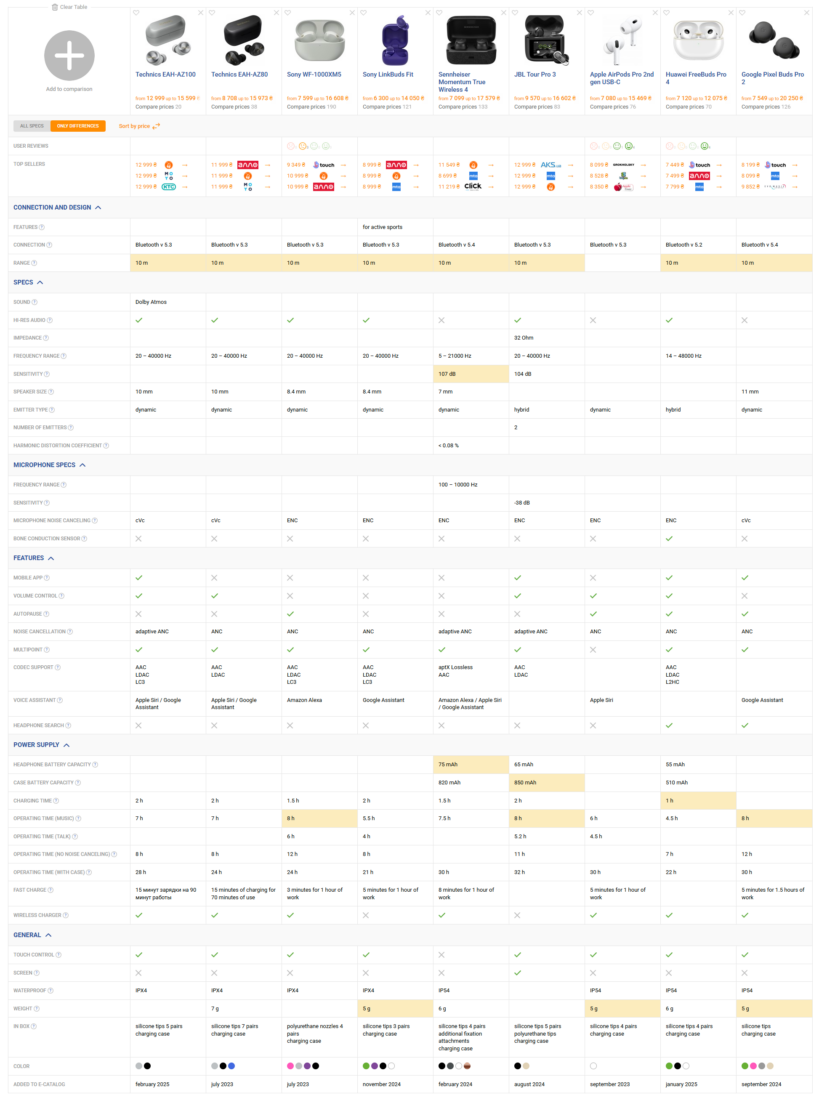Remove Sony WF-1000XM5 from the comparison
Image resolution: width=835 pixels, height=1100 pixels.
352,13
